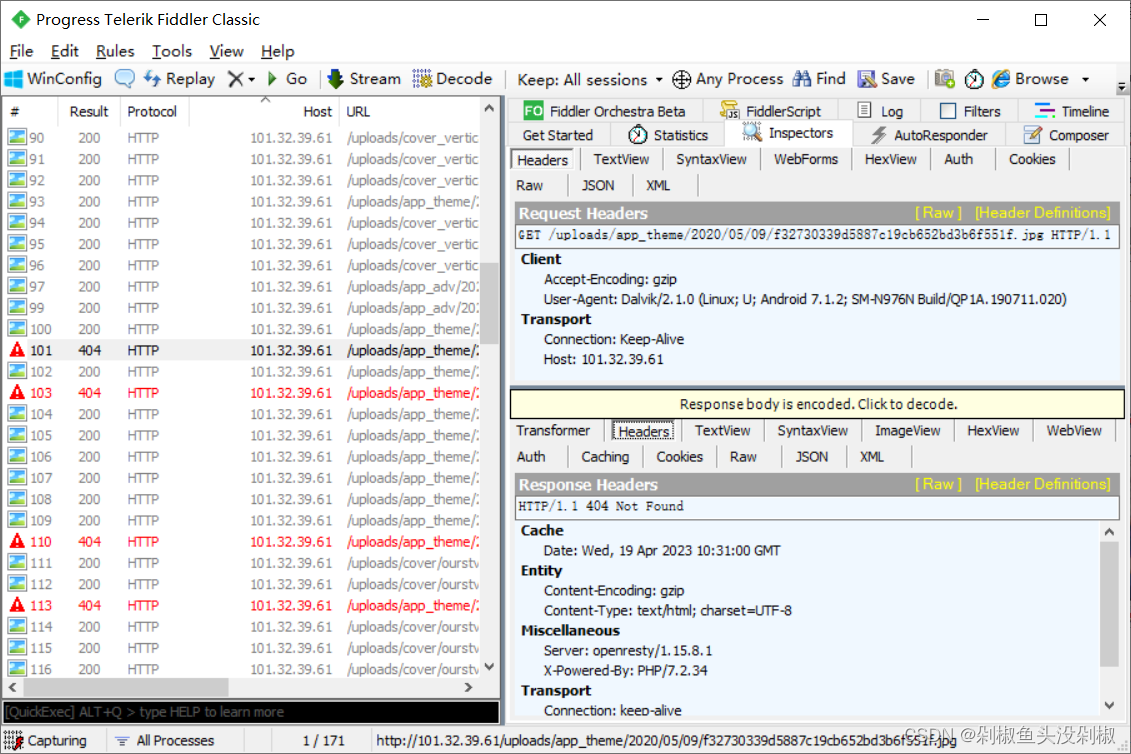
Task: Click Header Definitions link in Response Headers
Action: 1043,484
